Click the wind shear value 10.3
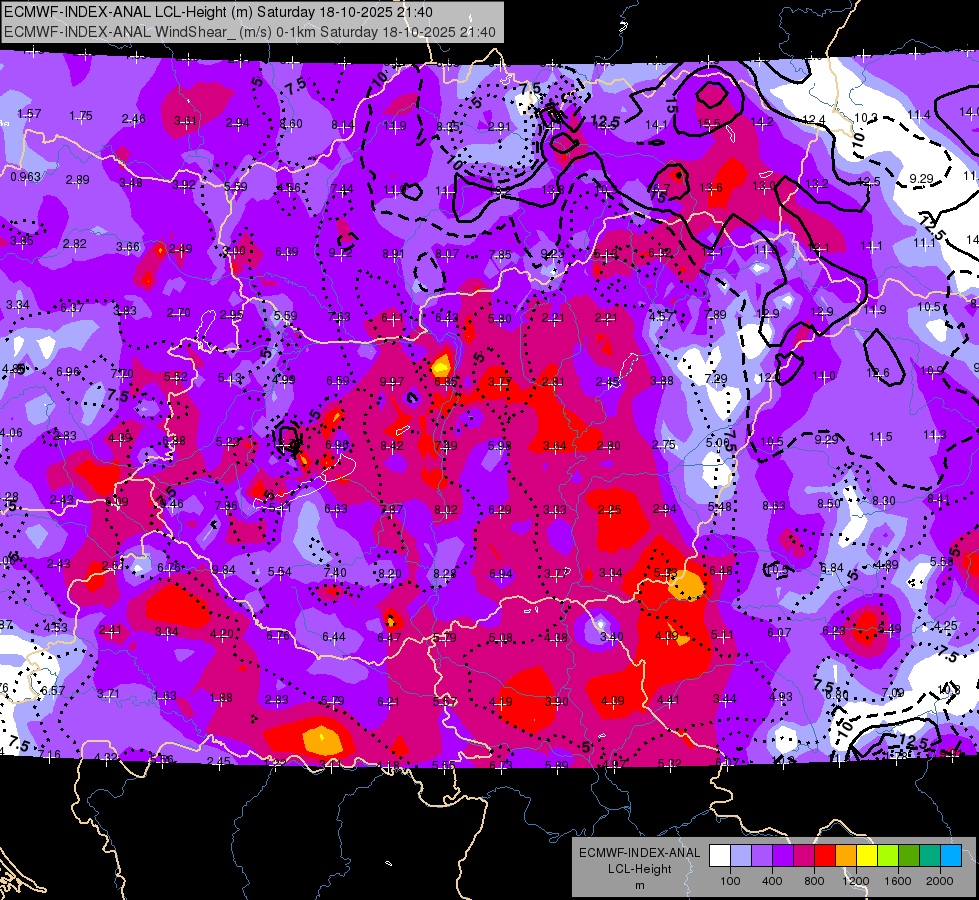 click(865, 117)
